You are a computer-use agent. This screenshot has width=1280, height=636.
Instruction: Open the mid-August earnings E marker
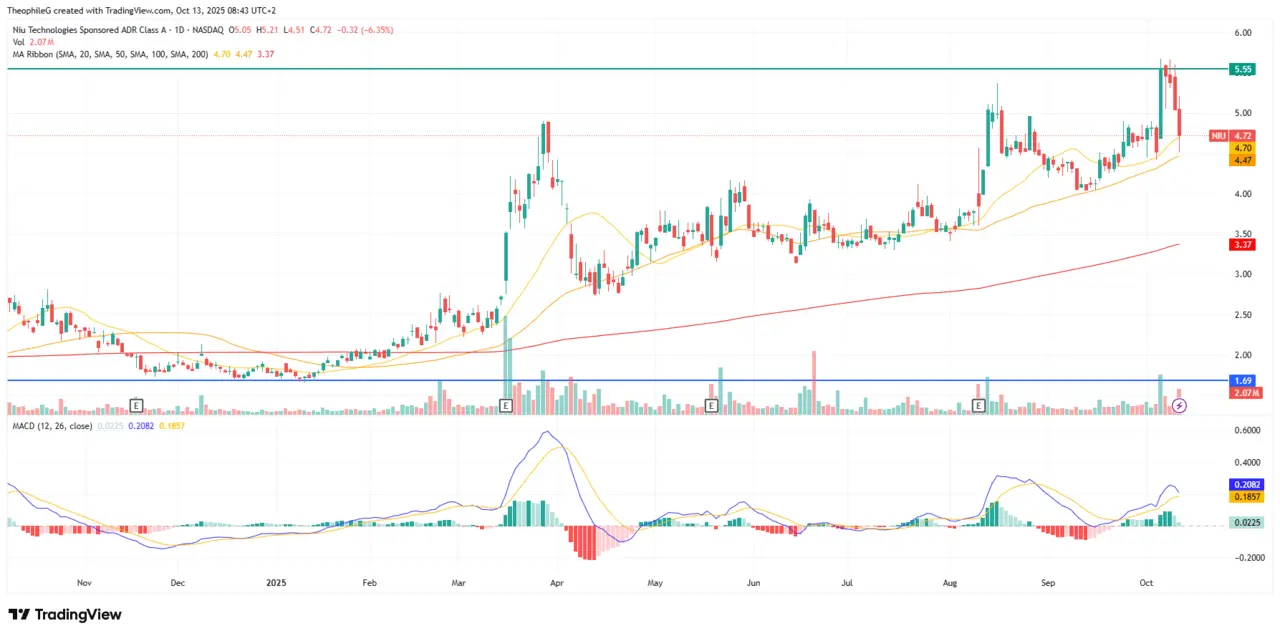[x=979, y=405]
